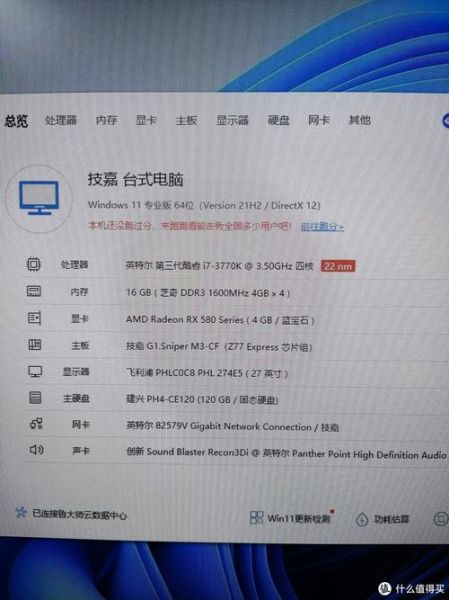This screenshot has width=449, height=600.
Task: Click the 22 nm red badge
Action: 338,266
